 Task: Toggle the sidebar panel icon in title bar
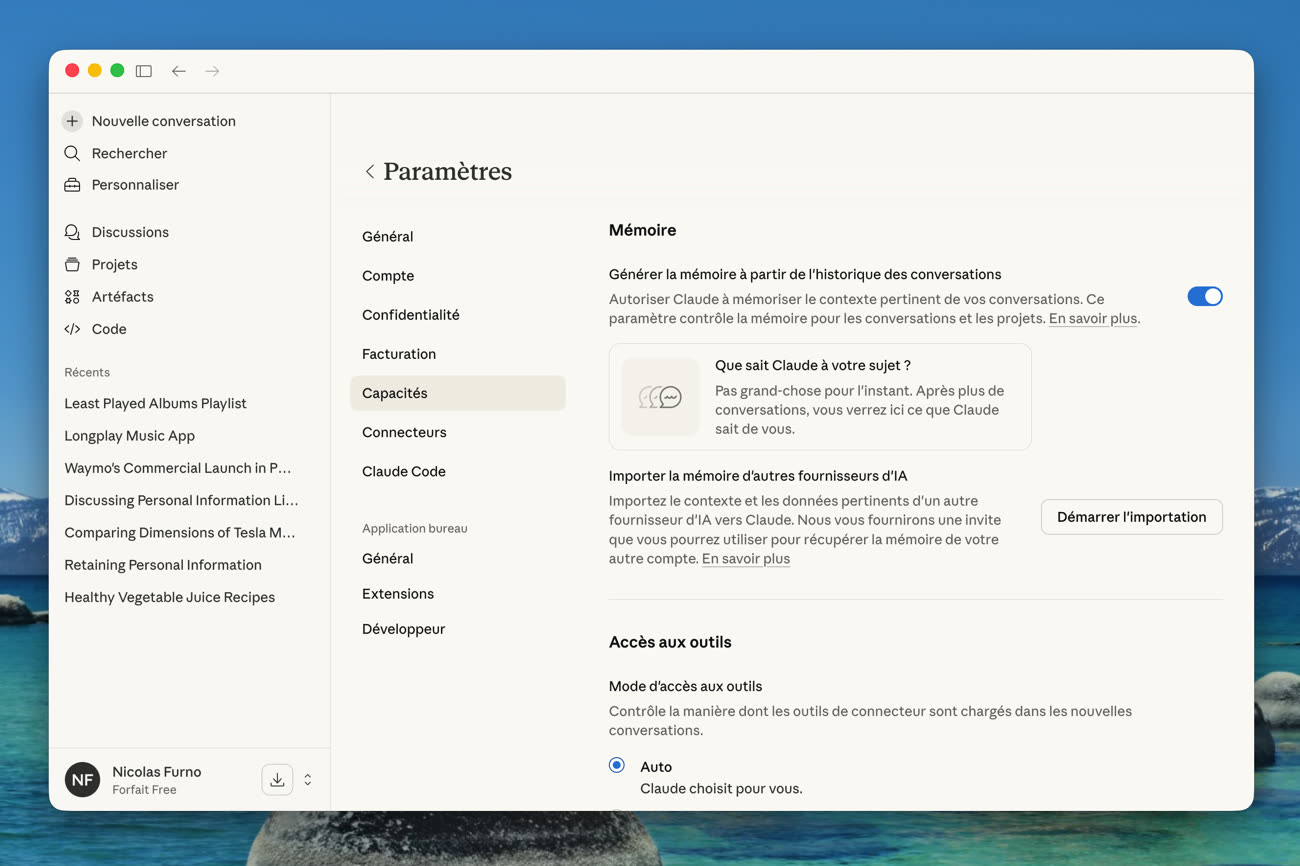[144, 71]
